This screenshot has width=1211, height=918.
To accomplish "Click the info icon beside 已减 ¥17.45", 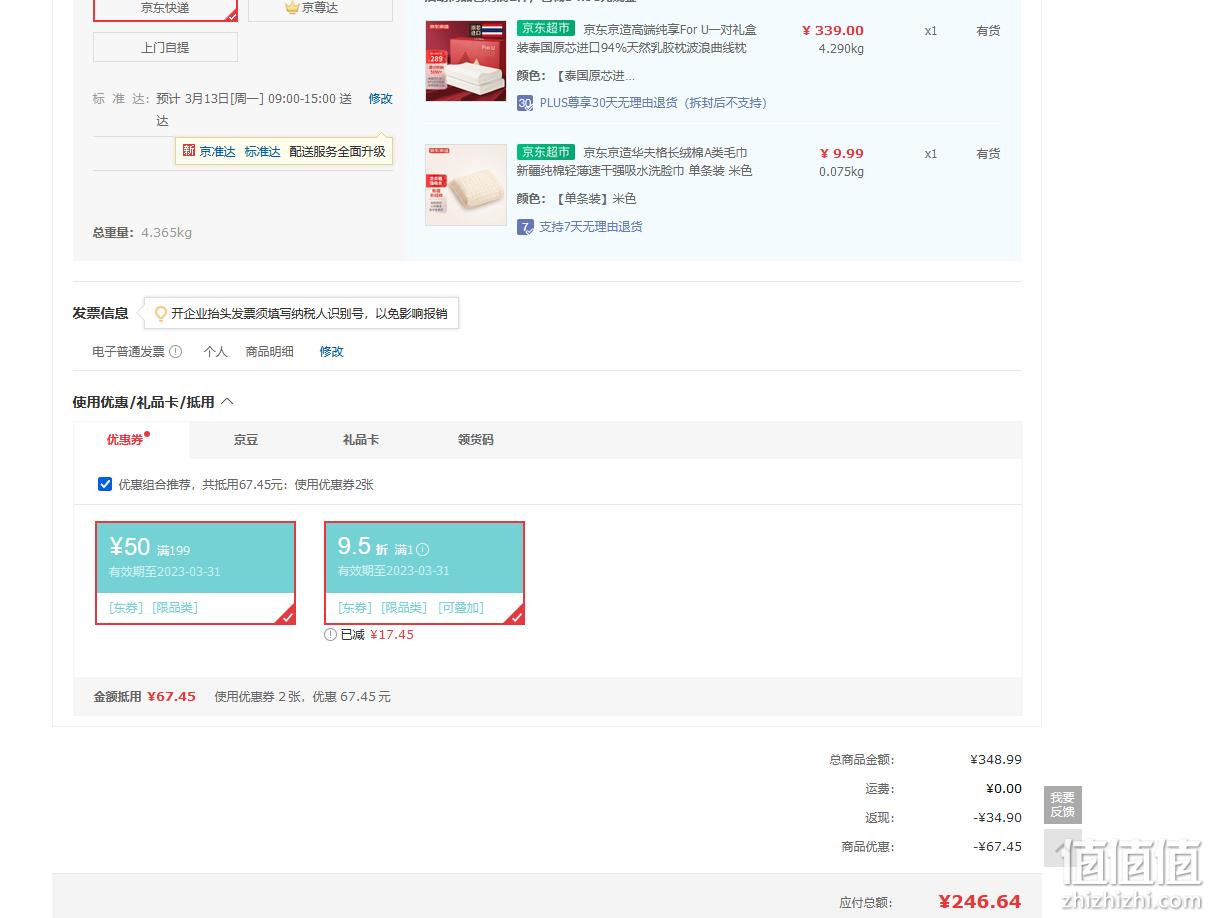I will coord(331,634).
